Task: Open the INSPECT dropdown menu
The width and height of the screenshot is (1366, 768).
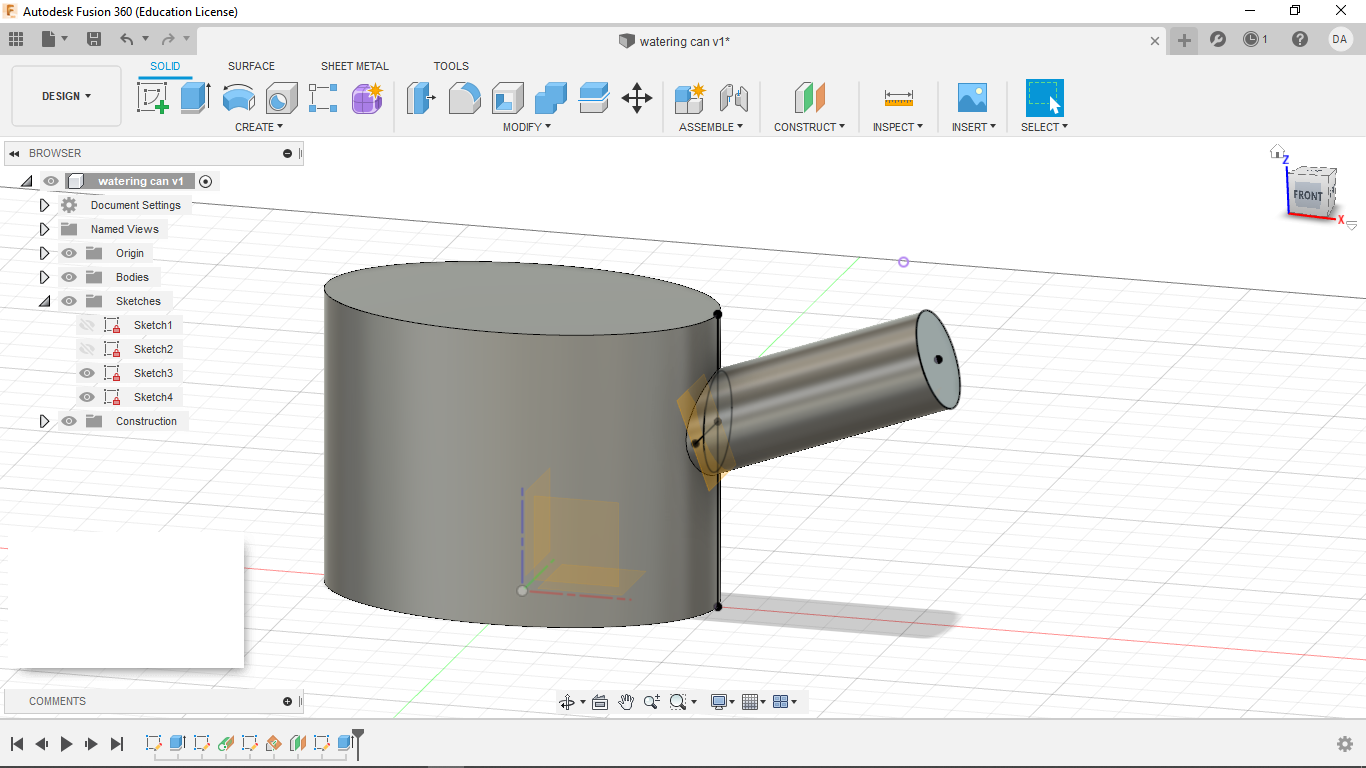Action: [x=898, y=127]
